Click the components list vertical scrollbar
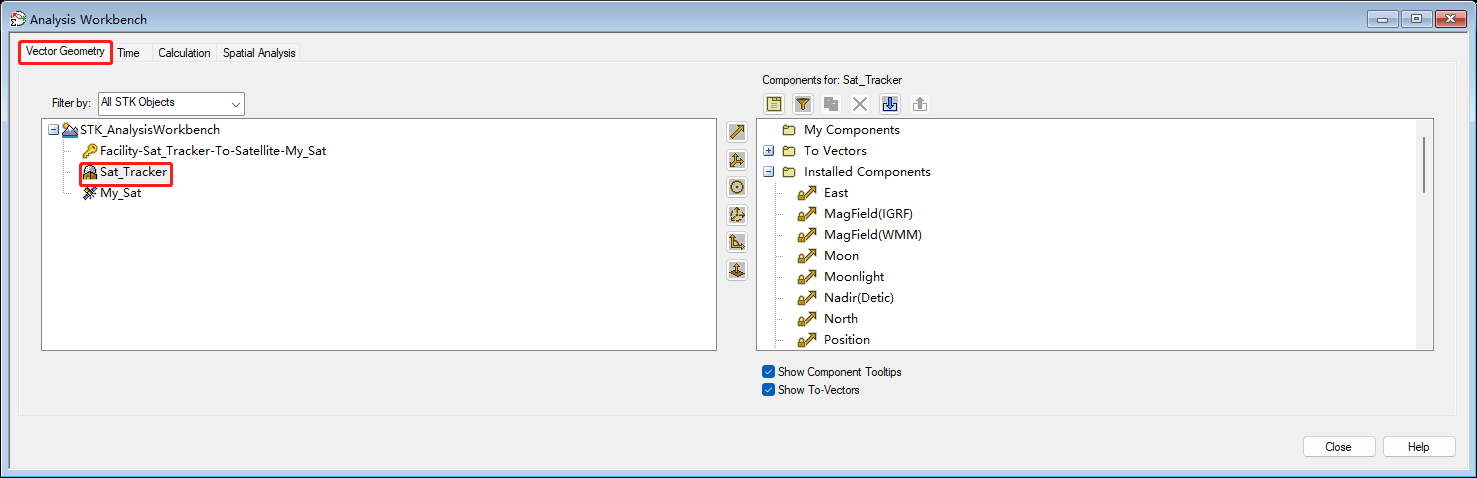 coord(1423,165)
